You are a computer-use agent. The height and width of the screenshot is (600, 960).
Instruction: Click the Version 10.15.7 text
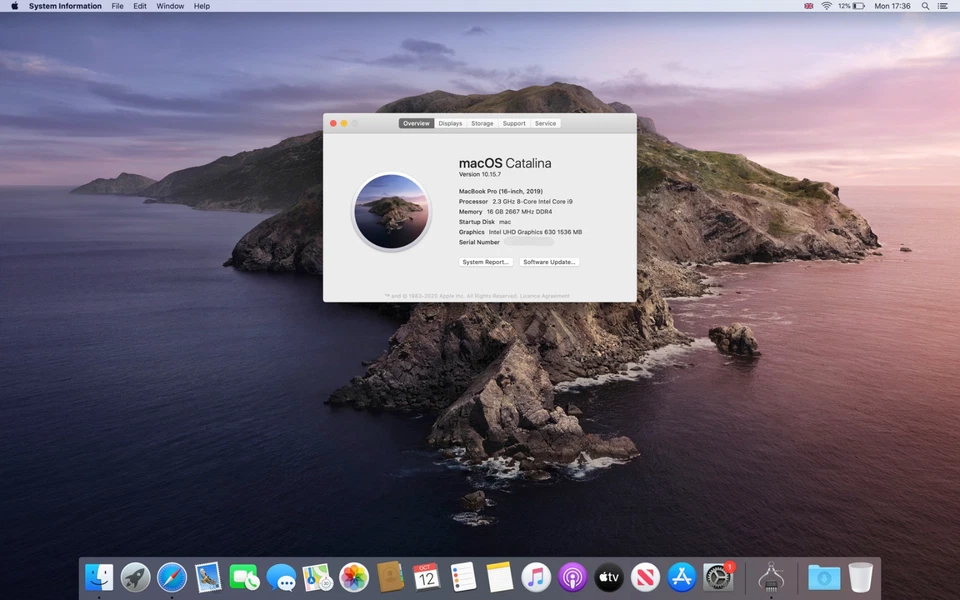pos(479,174)
